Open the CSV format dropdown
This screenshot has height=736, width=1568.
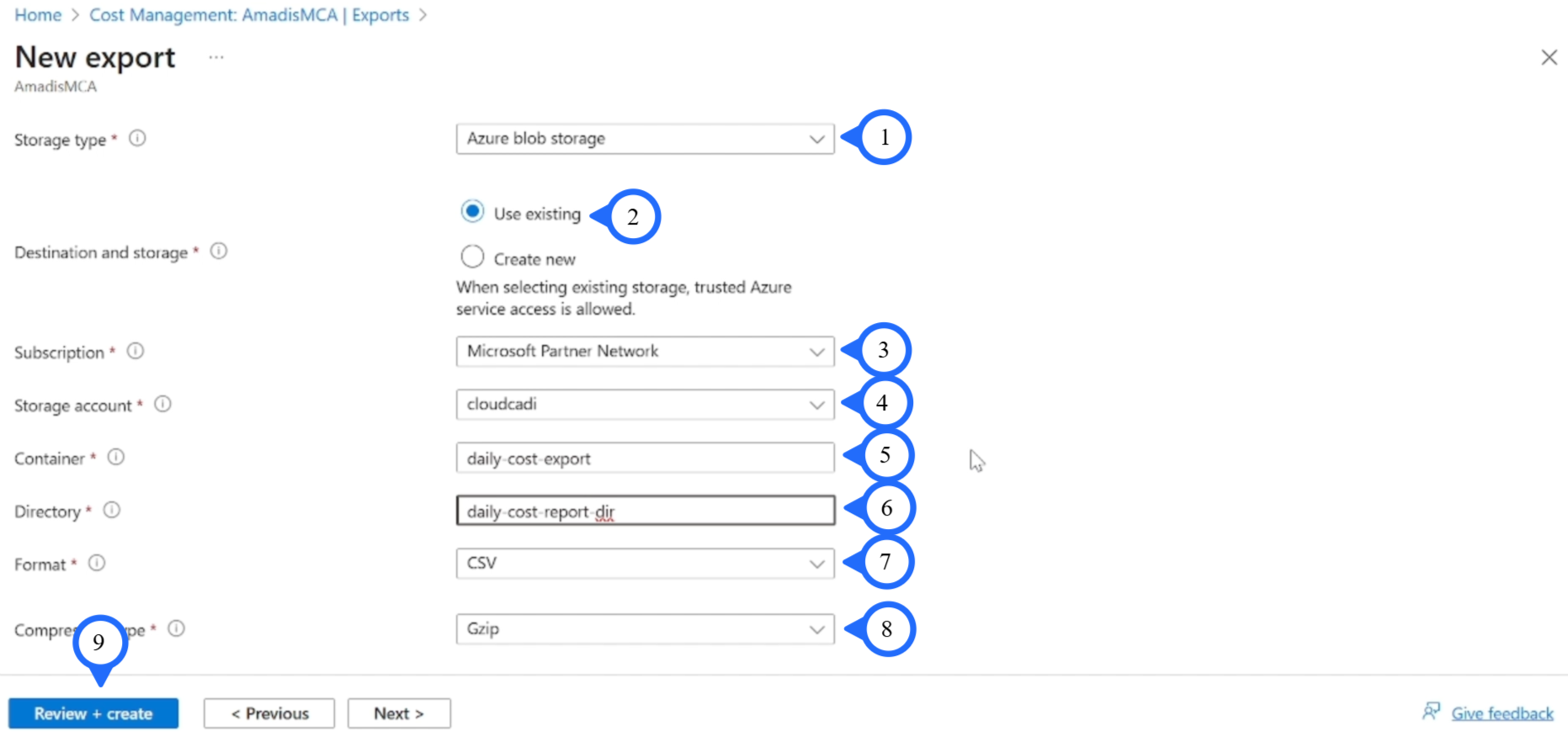pos(645,564)
